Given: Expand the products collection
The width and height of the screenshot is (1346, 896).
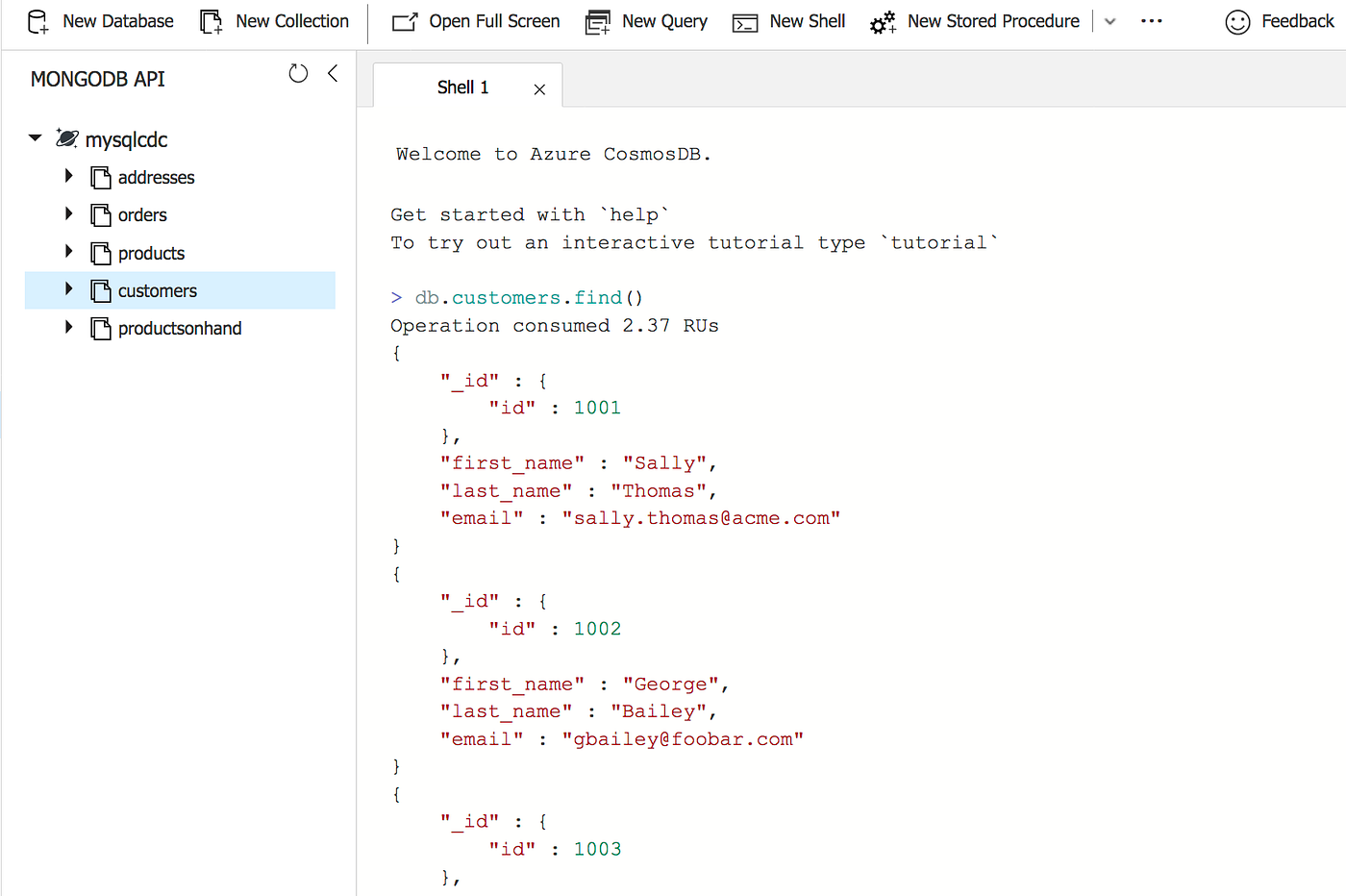Looking at the screenshot, I should (x=68, y=252).
